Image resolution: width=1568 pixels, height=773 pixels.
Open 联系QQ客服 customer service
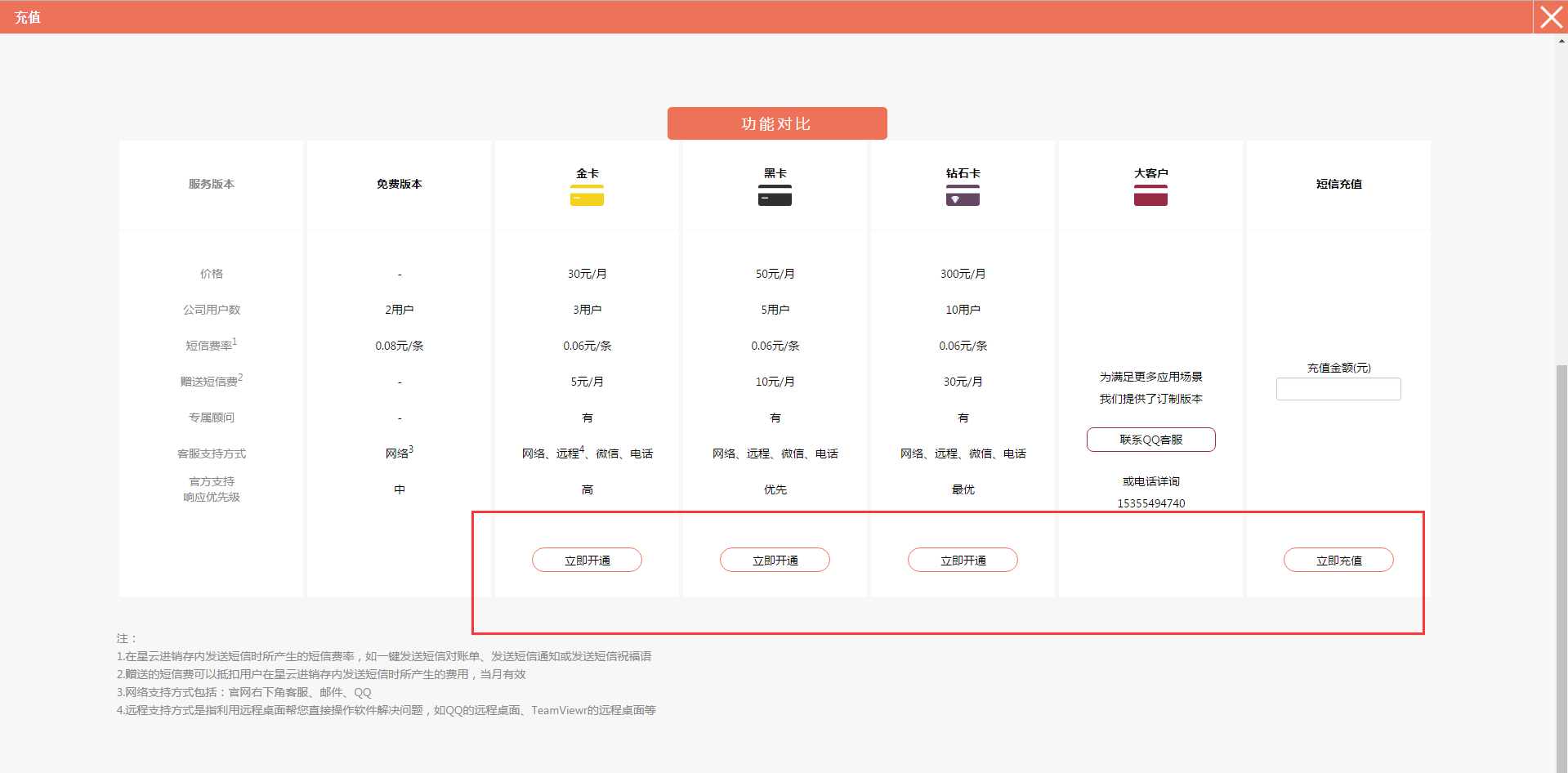pyautogui.click(x=1150, y=440)
